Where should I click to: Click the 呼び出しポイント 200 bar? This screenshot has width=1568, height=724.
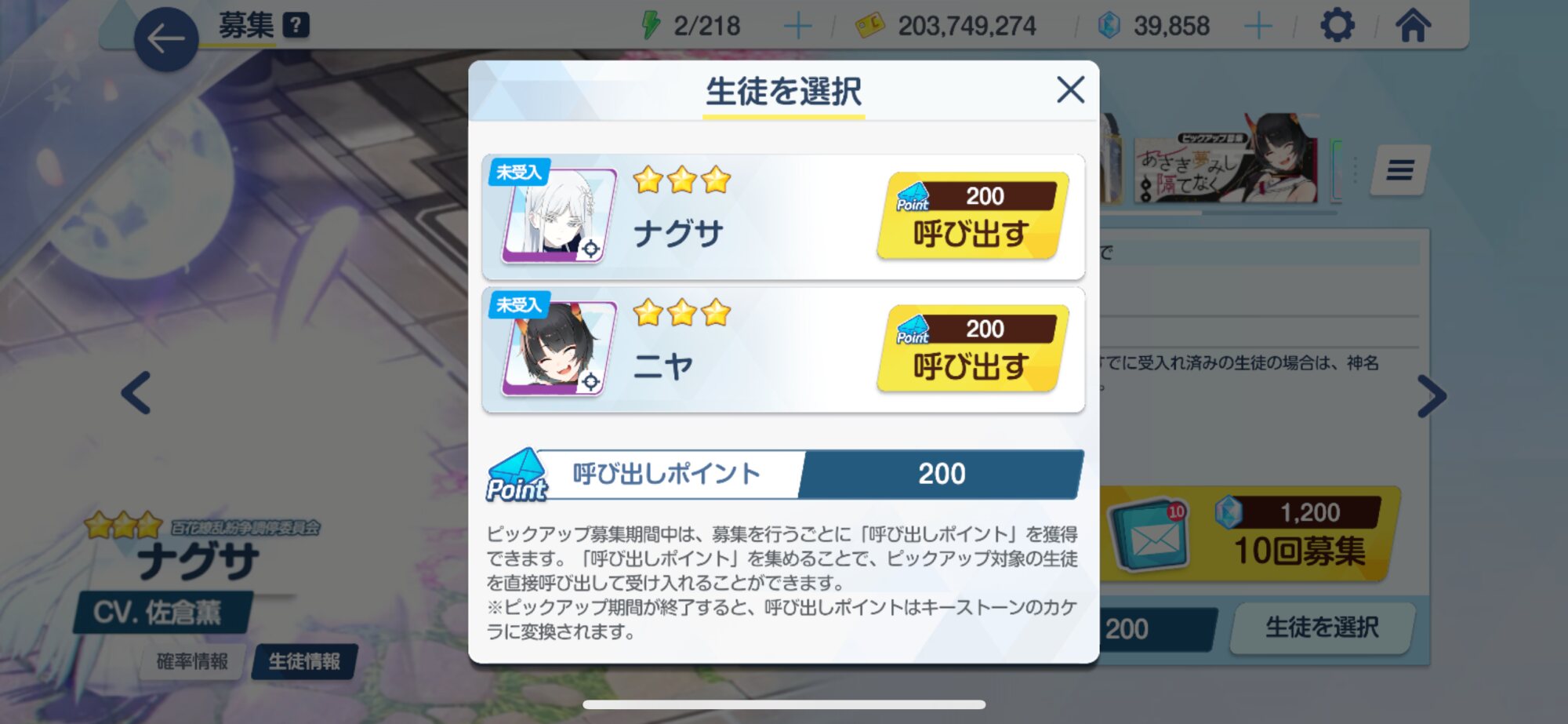784,474
